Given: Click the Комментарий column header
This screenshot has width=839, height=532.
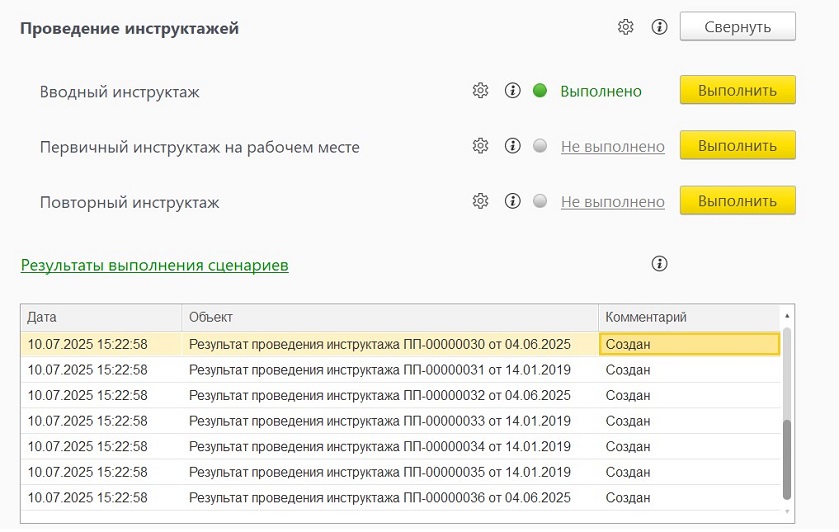Looking at the screenshot, I should [690, 317].
